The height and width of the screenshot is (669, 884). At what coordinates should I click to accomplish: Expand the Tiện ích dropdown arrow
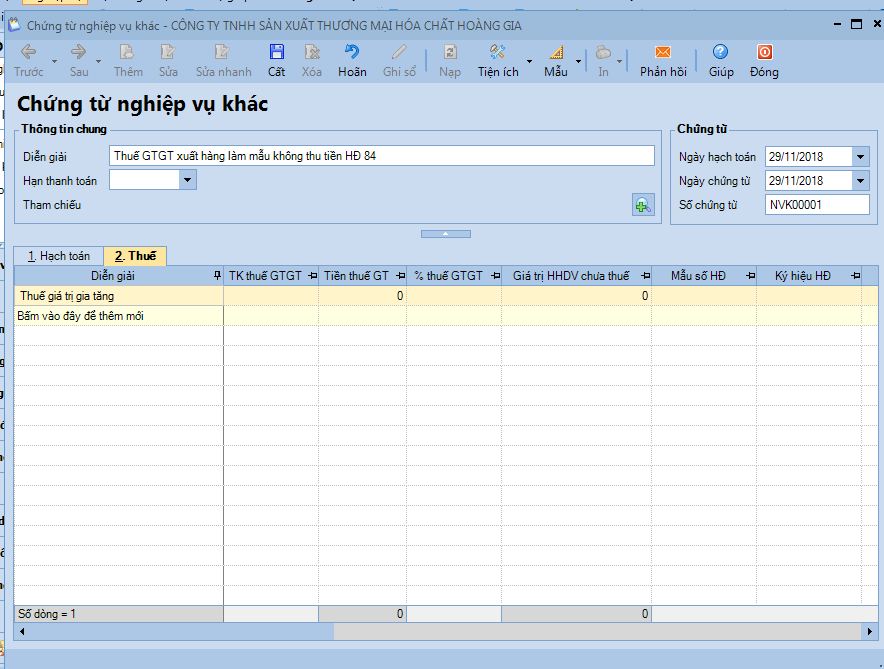(529, 61)
